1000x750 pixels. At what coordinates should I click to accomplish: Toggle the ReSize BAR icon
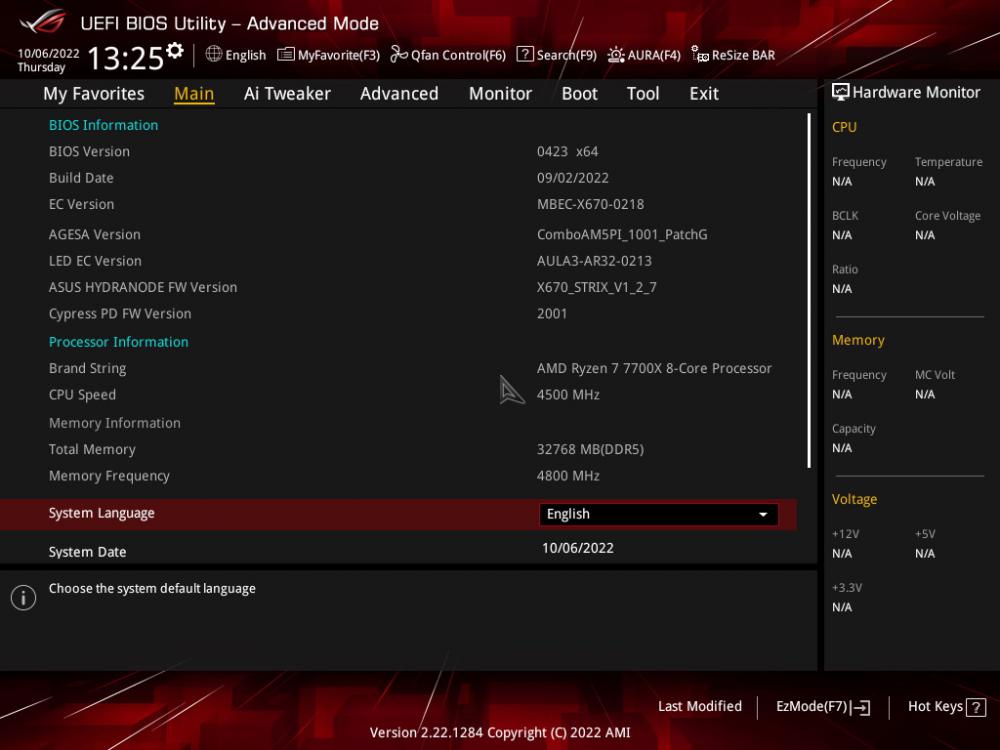pos(700,54)
